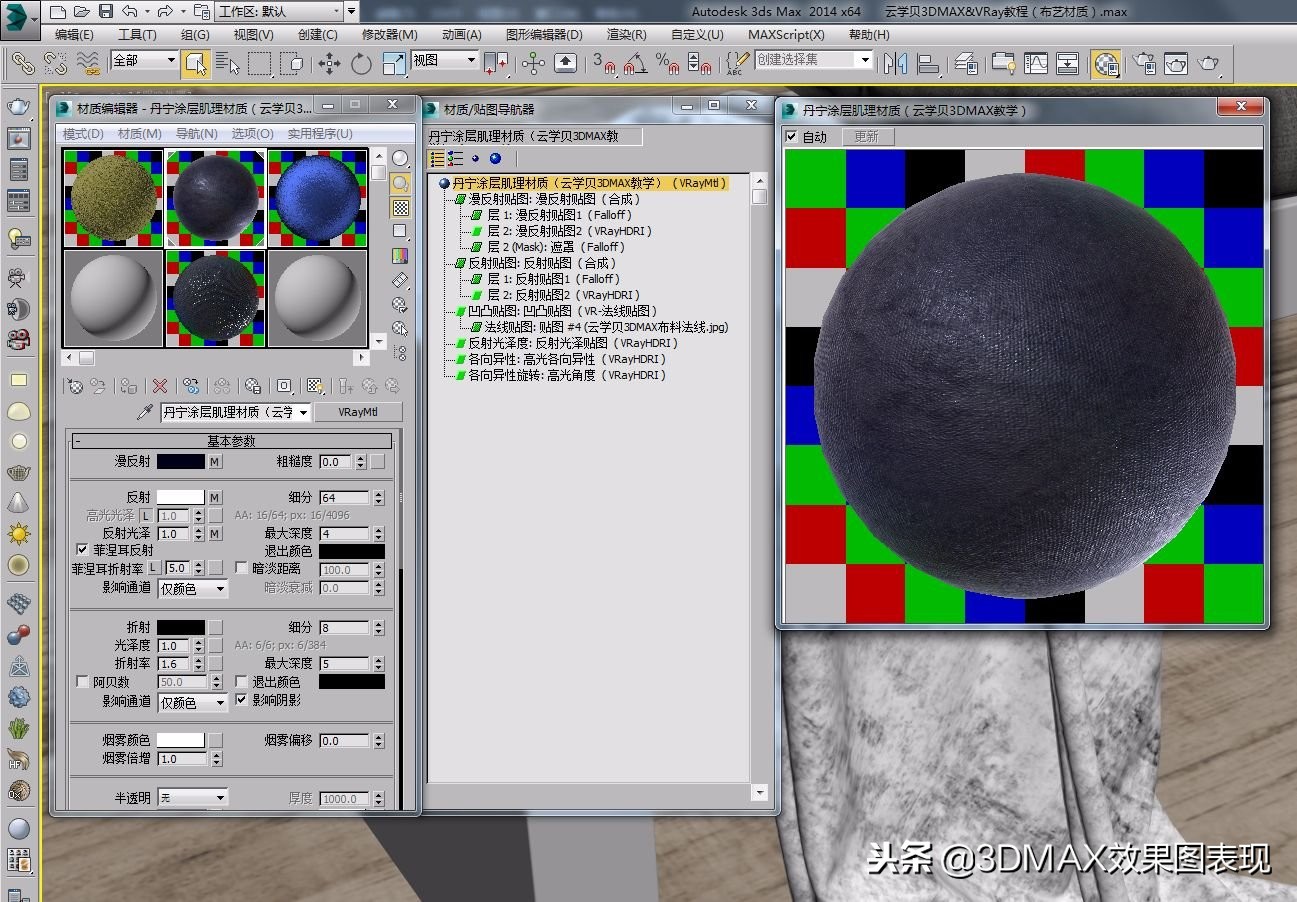Disable the 菲涅耳反射 checkbox

click(82, 549)
